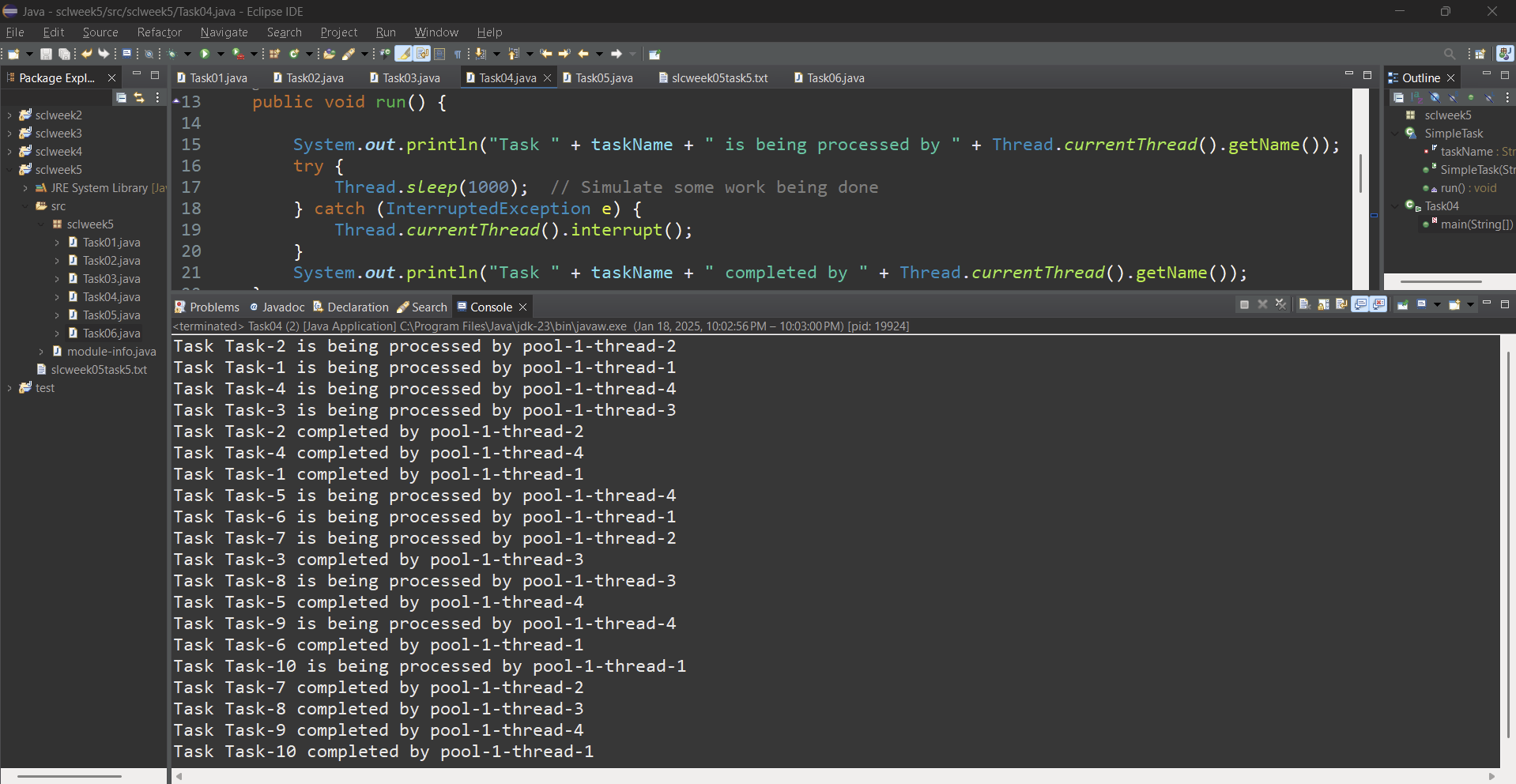The width and height of the screenshot is (1516, 784).
Task: Click the Debug bug icon in the toolbar
Action: click(x=172, y=54)
